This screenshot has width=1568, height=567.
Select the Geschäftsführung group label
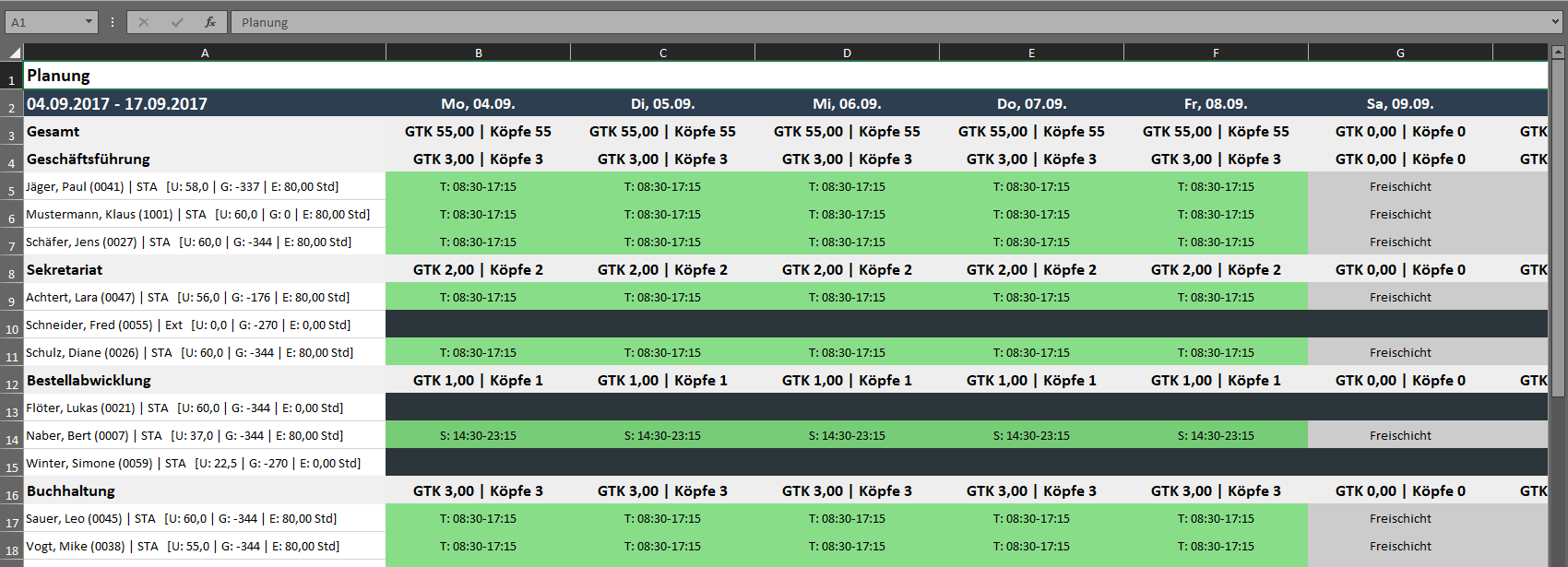(x=205, y=159)
